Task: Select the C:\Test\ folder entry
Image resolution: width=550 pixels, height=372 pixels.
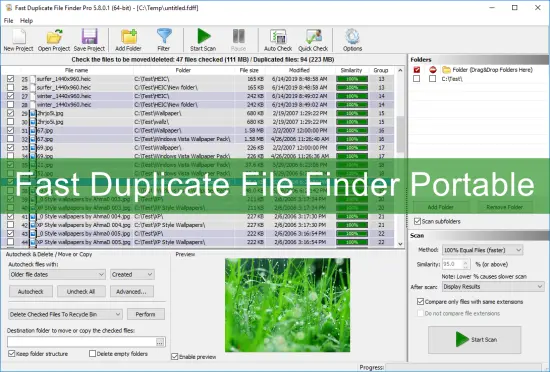Action: click(x=452, y=79)
